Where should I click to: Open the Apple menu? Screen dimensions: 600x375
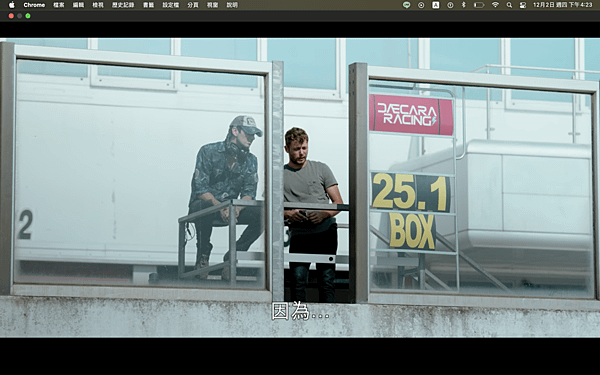[x=11, y=5]
